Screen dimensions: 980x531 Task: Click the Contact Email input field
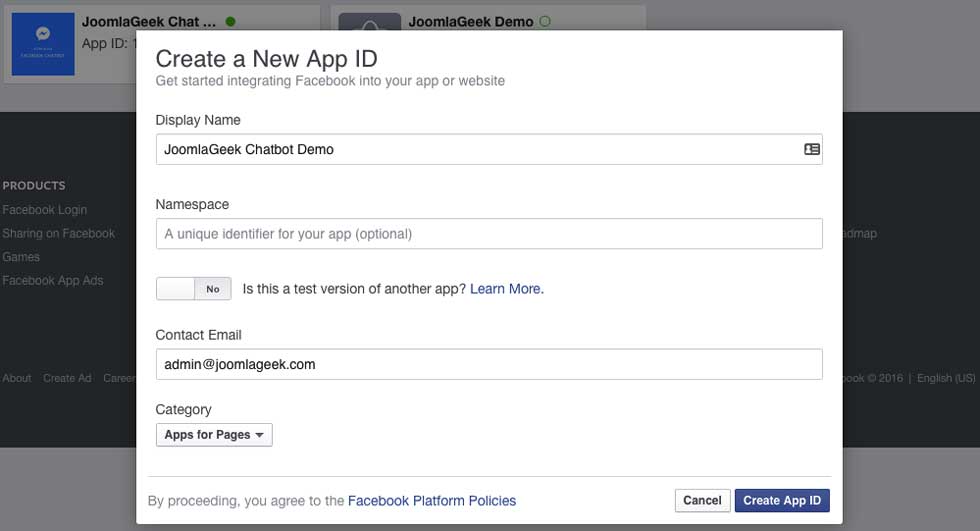(489, 364)
